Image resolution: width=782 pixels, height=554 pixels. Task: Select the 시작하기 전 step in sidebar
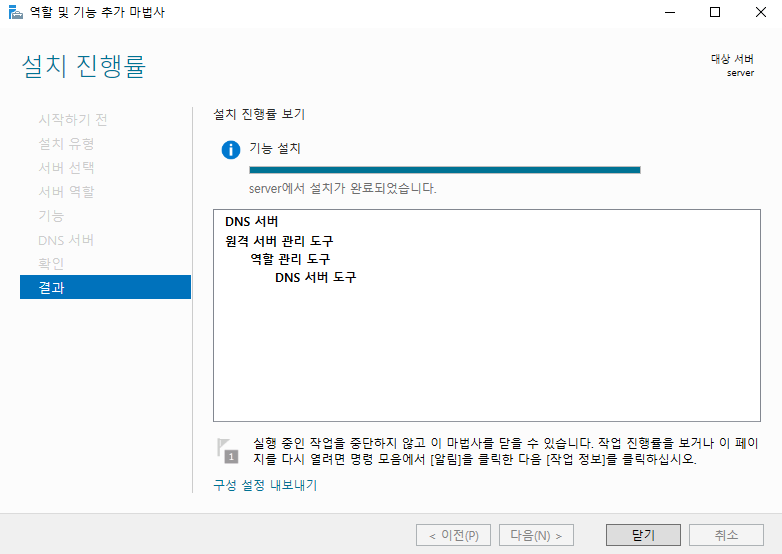click(73, 120)
